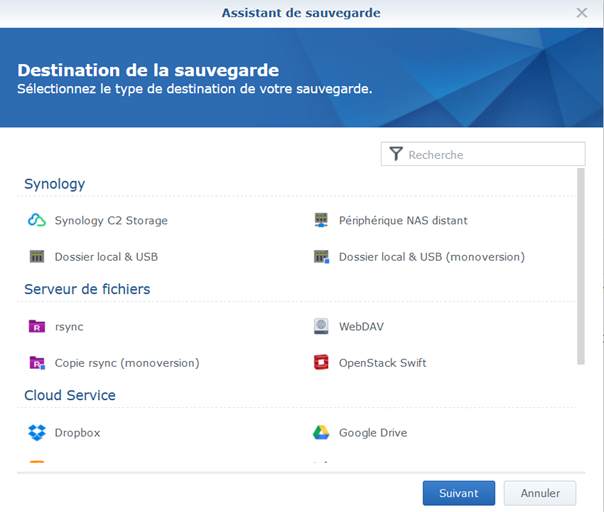Click the filter funnel icon in search box

(396, 154)
